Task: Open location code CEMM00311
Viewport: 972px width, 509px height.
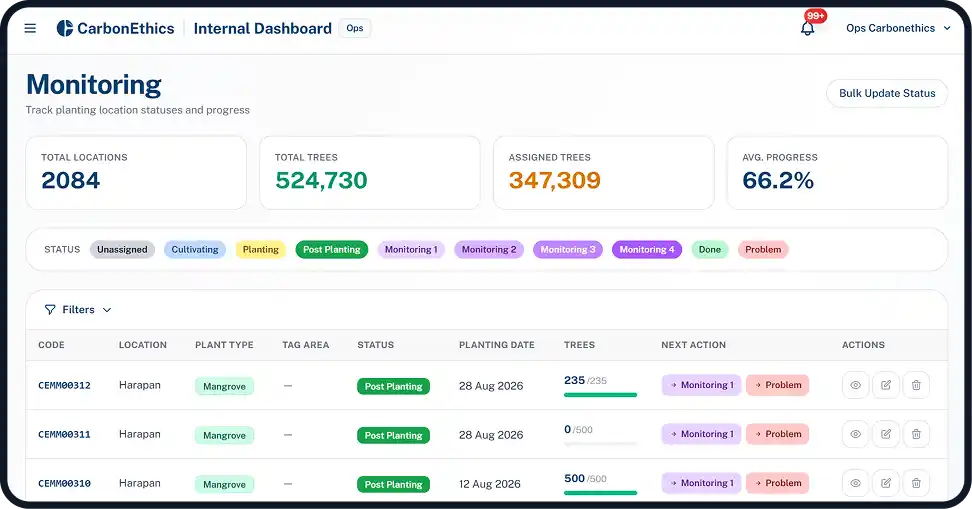Action: coord(64,435)
